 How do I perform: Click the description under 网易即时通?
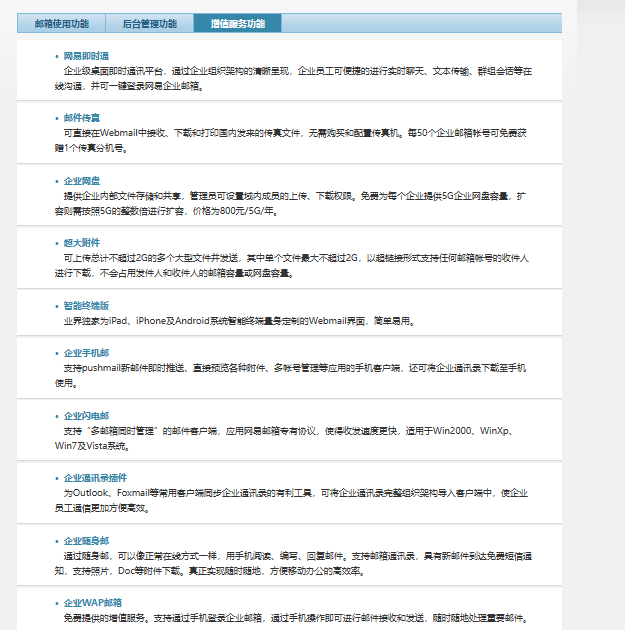pos(293,79)
